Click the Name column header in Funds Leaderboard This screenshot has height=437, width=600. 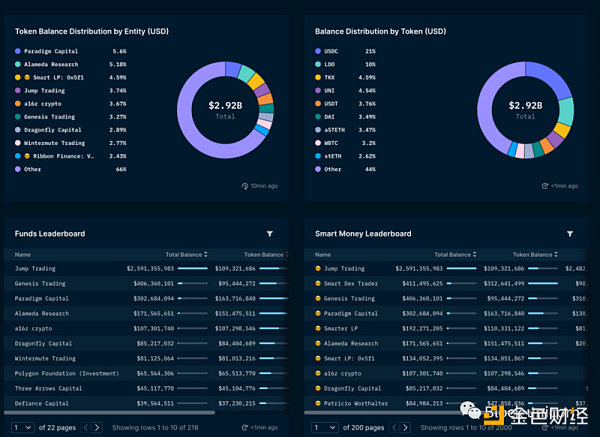click(23, 255)
